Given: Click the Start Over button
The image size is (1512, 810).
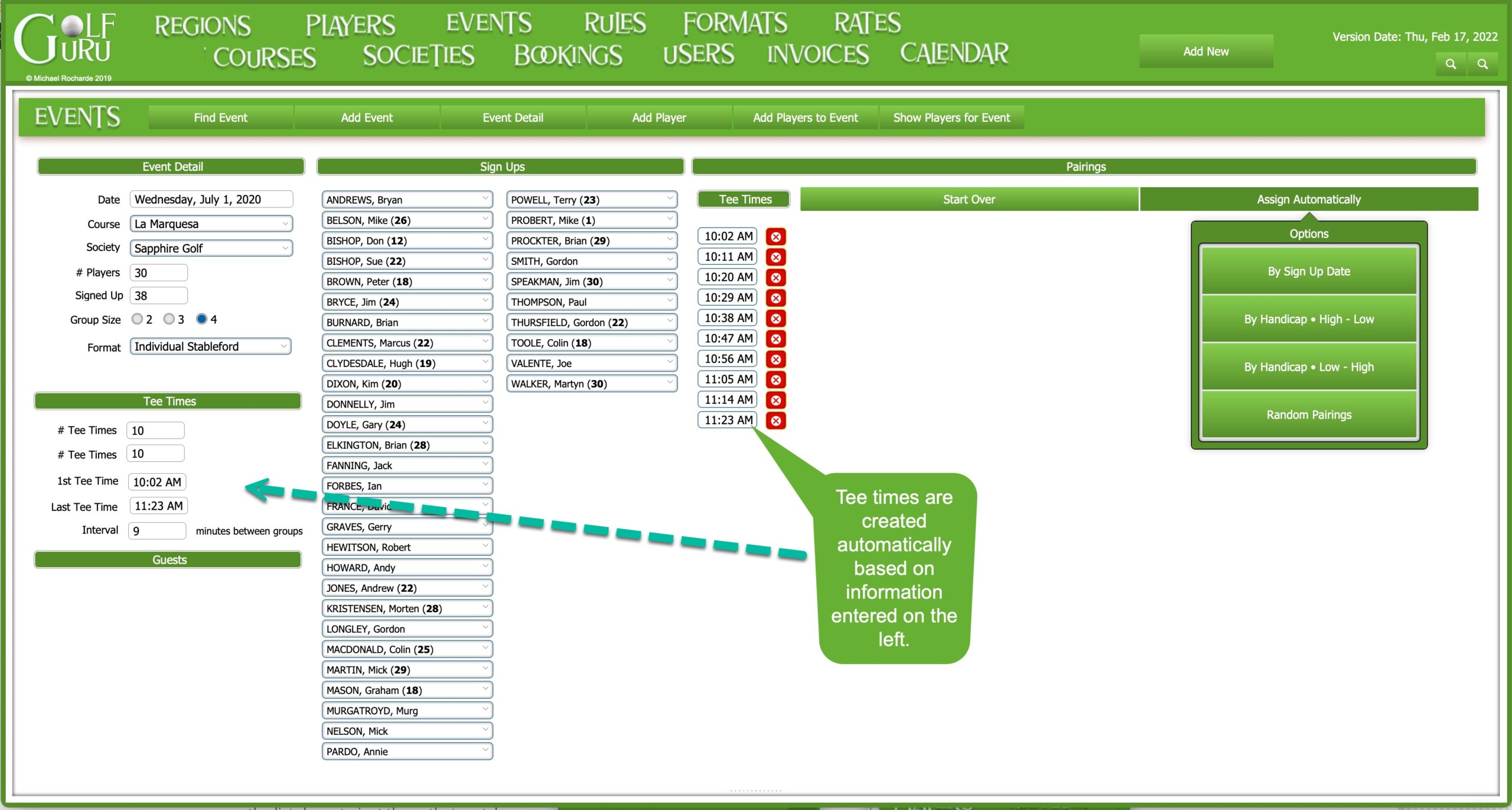Looking at the screenshot, I should coord(969,200).
